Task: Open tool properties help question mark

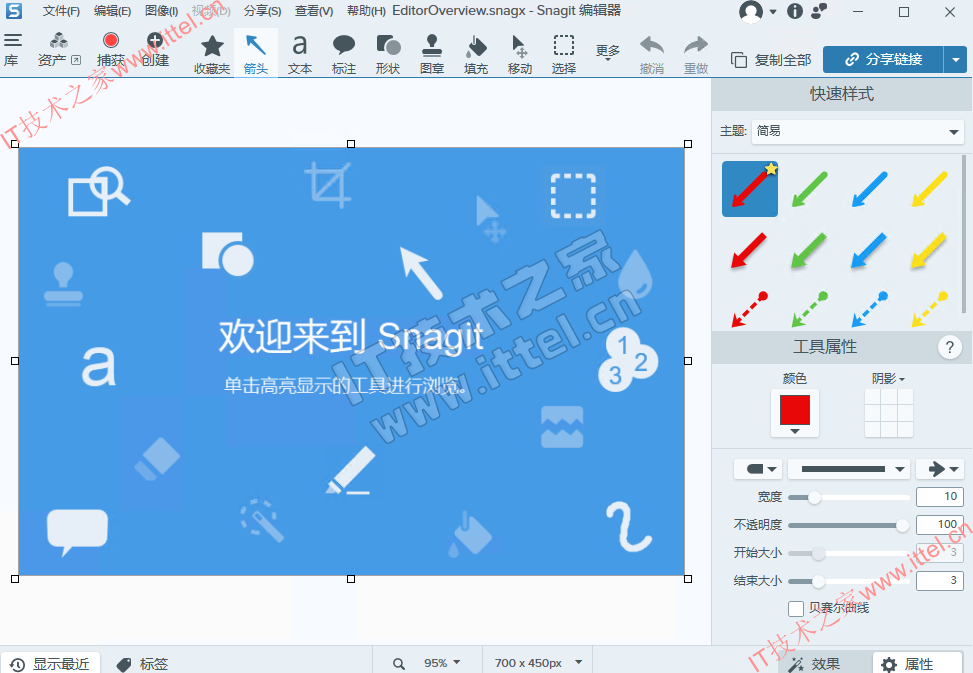Action: [949, 347]
